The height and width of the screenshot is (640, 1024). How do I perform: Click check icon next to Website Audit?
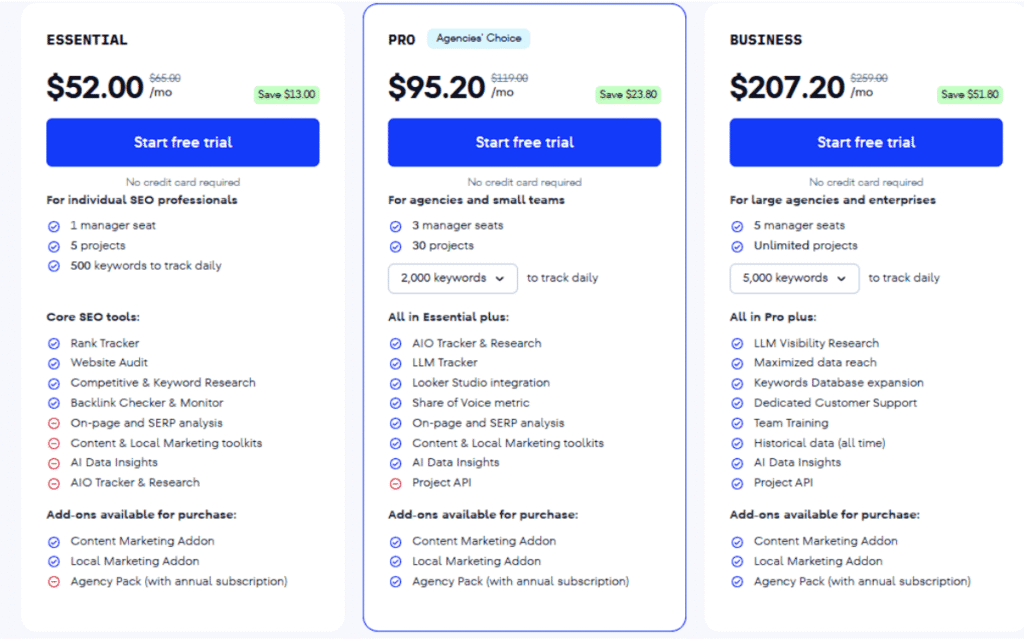(x=54, y=364)
